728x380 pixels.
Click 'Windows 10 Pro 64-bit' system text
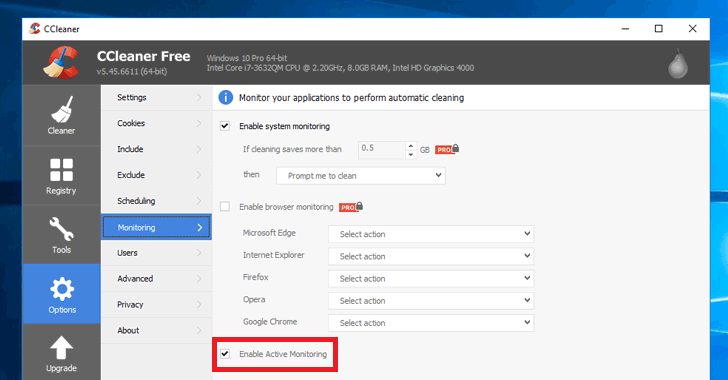(247, 58)
